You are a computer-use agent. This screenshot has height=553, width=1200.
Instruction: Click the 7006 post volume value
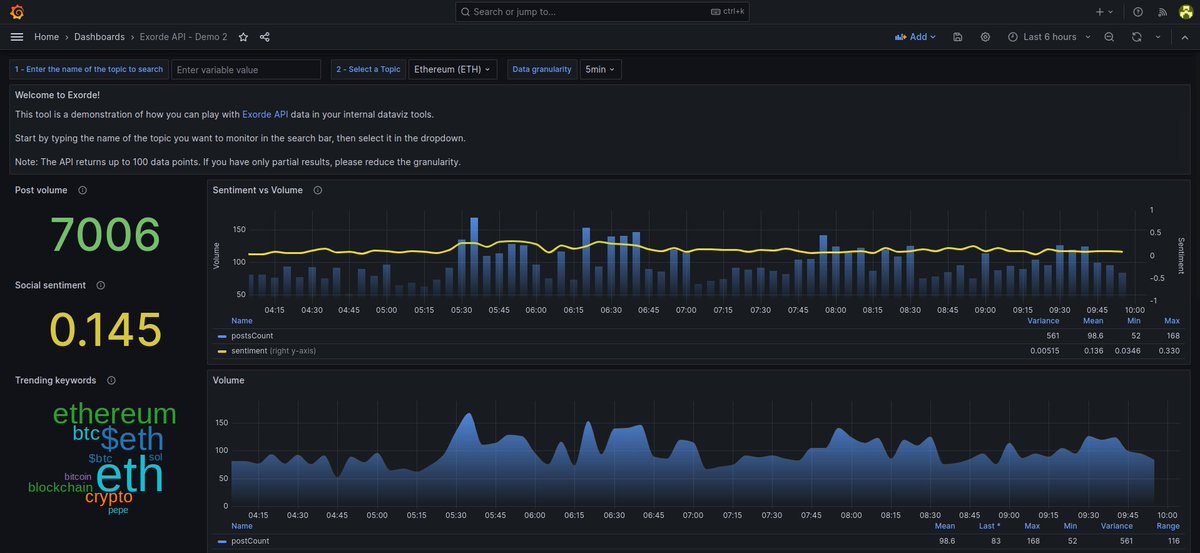pos(105,235)
